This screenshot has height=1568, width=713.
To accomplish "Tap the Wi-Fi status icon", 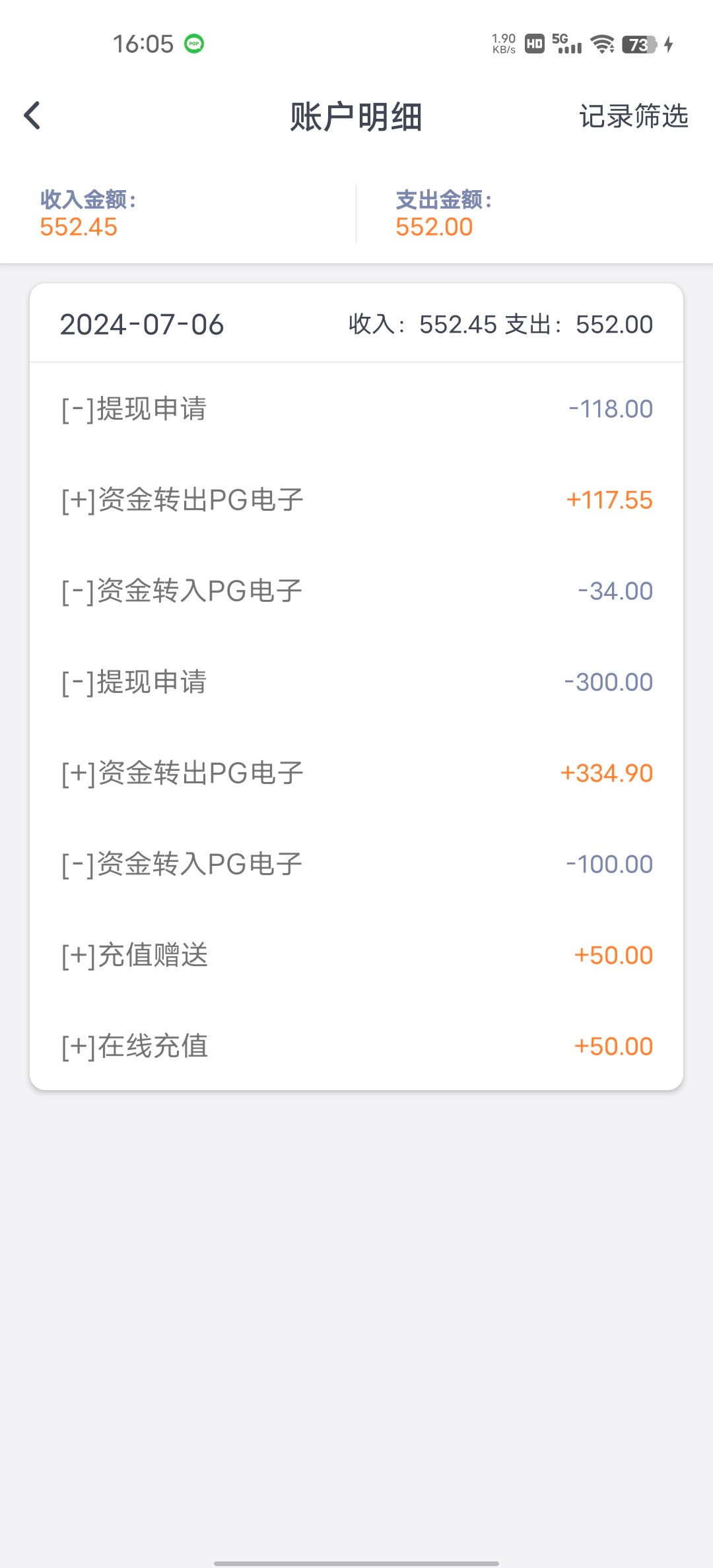I will click(602, 44).
